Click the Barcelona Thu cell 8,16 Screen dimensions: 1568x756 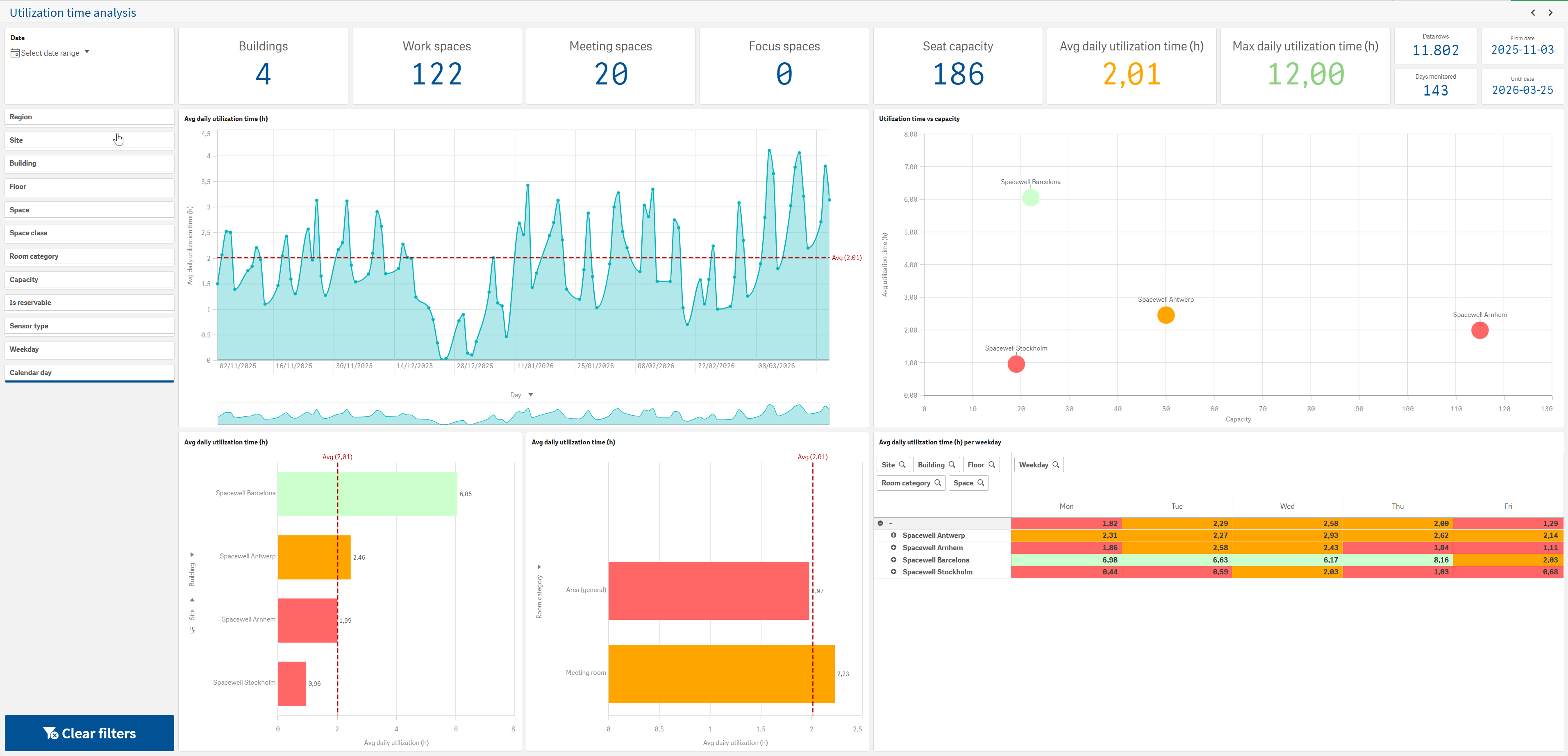click(x=1398, y=559)
